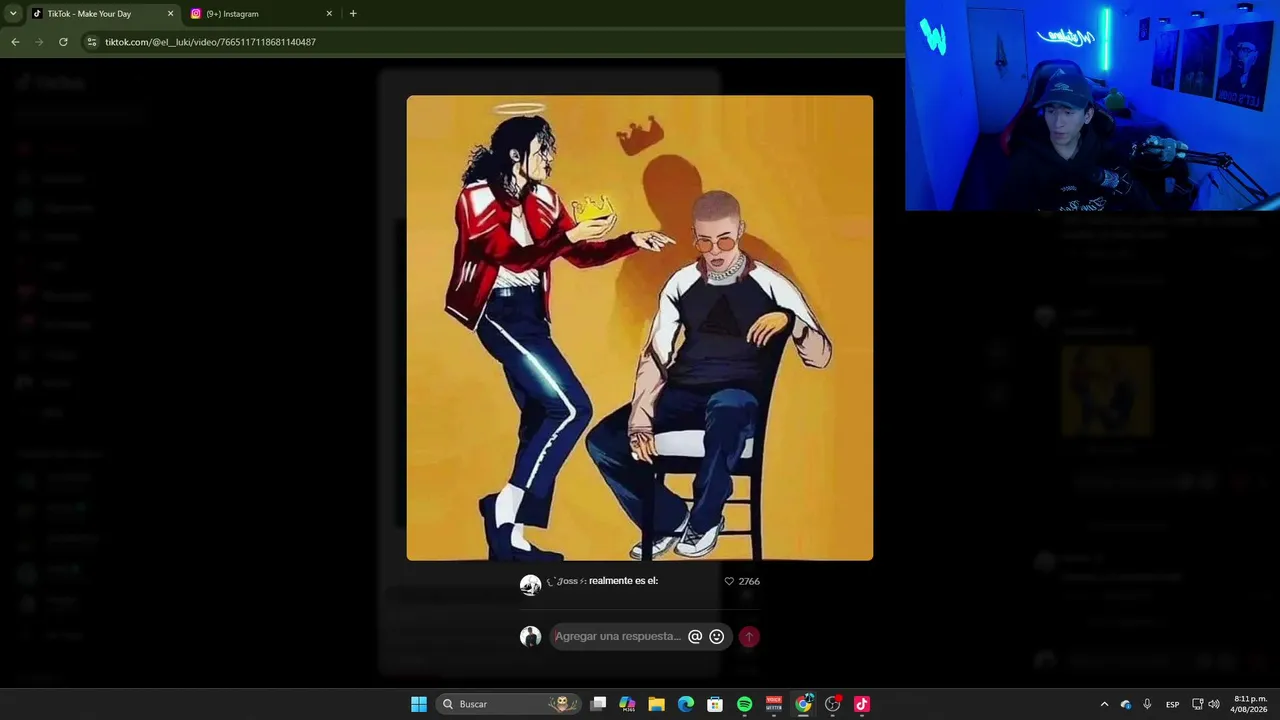Screen dimensions: 1280x720
Task: Like the comment with the heart icon
Action: (x=729, y=581)
